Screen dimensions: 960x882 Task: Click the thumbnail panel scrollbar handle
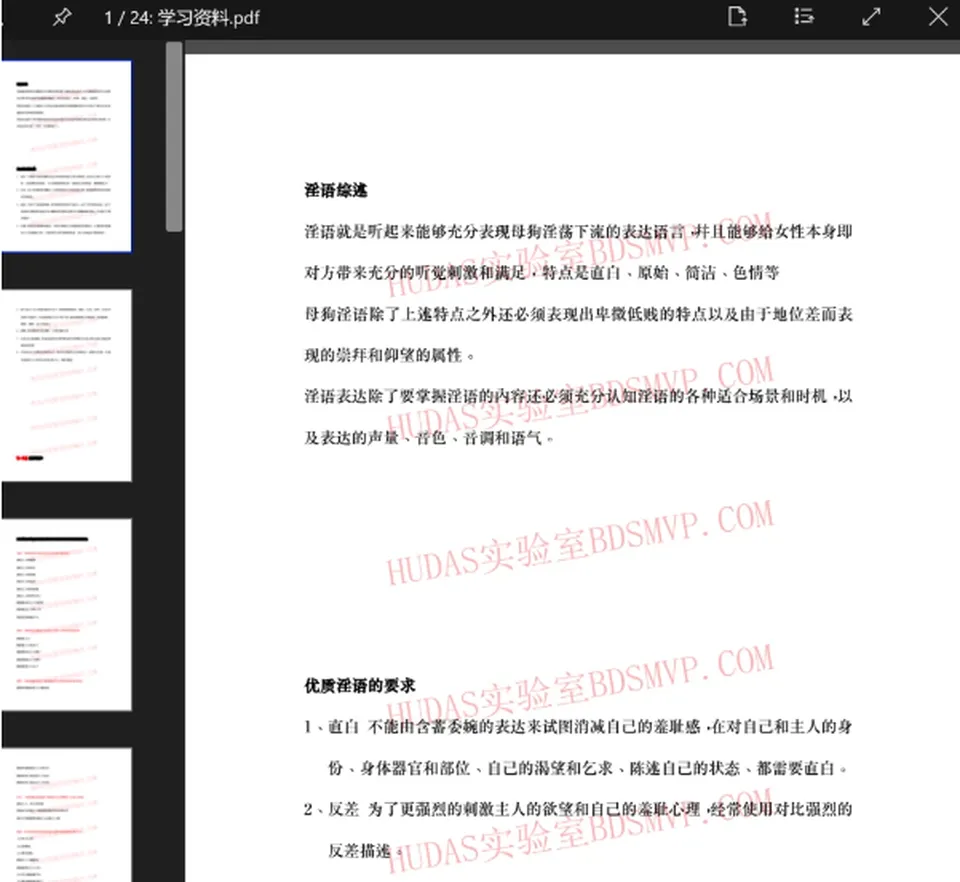(x=174, y=136)
